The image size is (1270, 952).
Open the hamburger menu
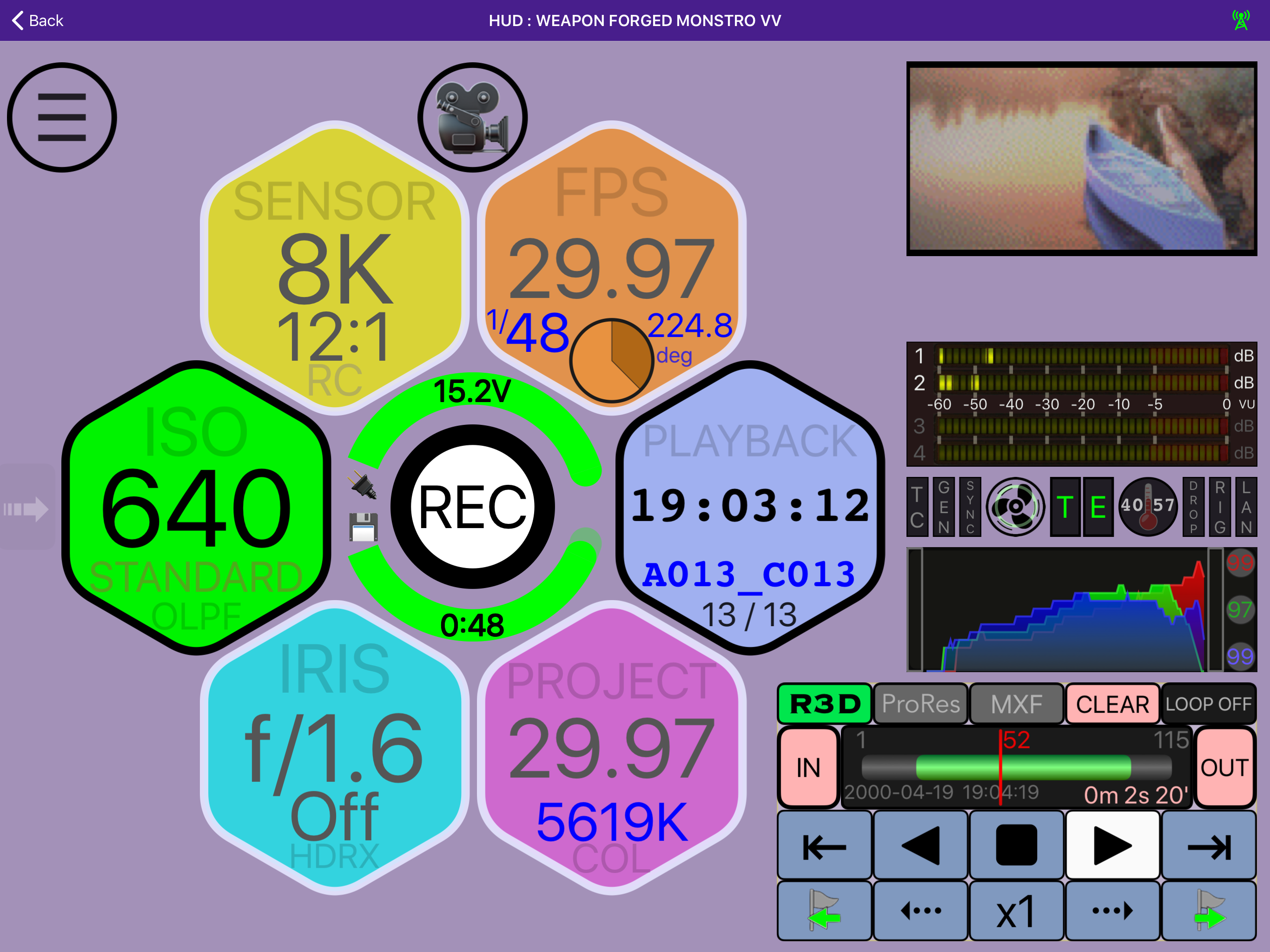(x=61, y=117)
